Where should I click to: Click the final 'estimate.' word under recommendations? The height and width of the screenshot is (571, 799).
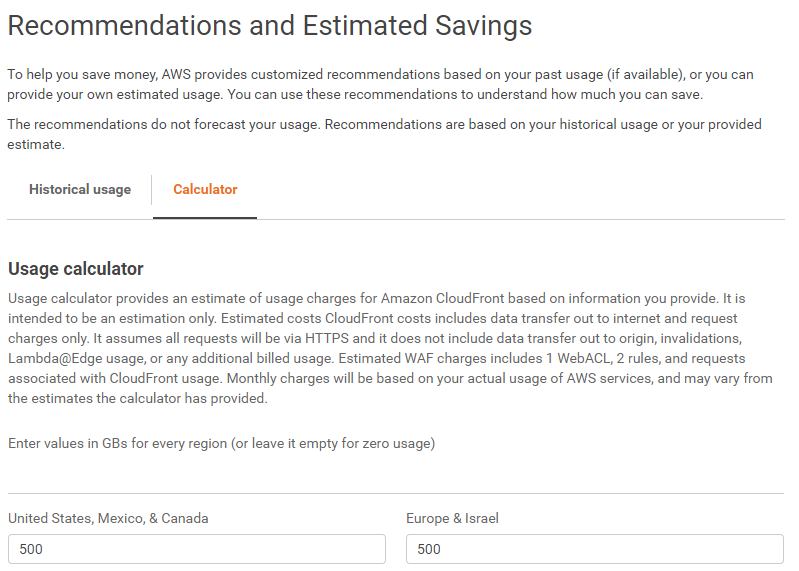click(36, 145)
